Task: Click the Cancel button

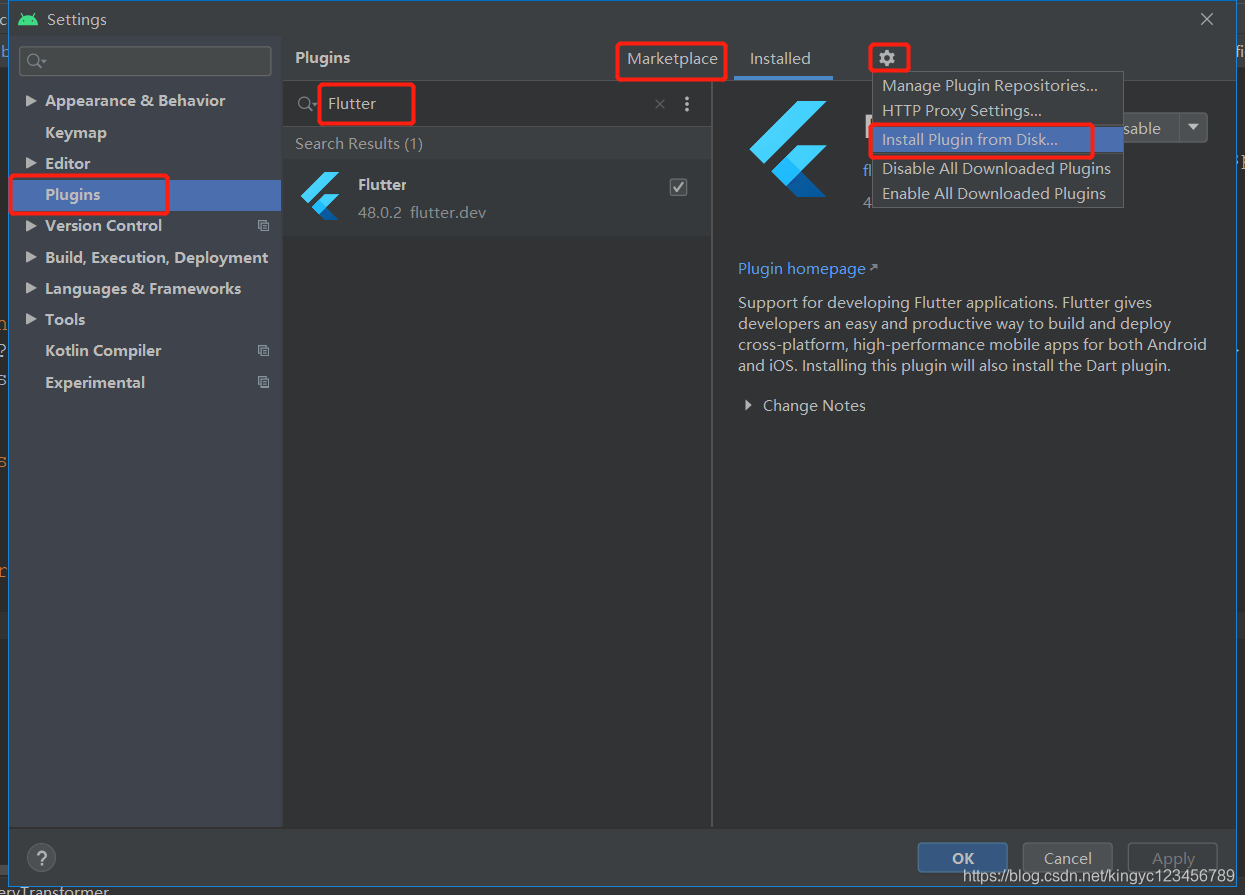Action: coord(1068,858)
